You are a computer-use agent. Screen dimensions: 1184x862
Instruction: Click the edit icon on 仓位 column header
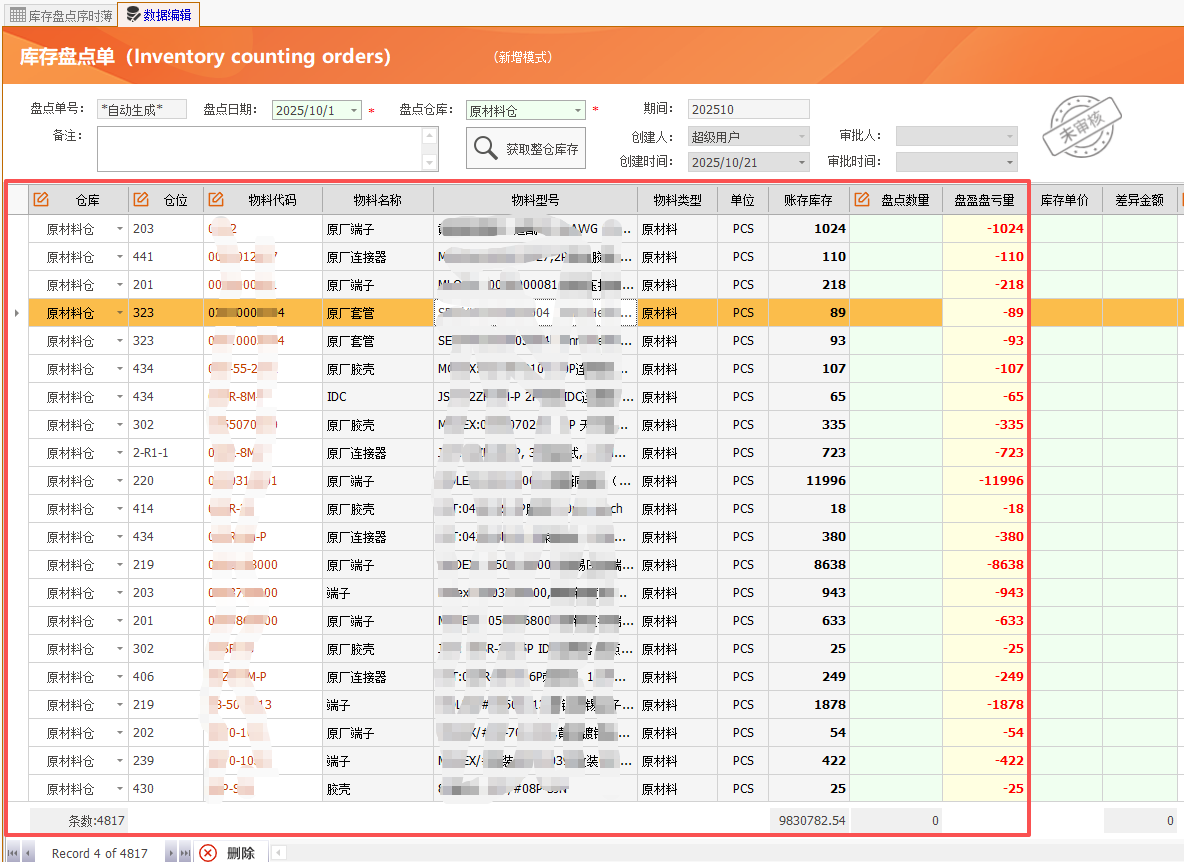[x=140, y=199]
